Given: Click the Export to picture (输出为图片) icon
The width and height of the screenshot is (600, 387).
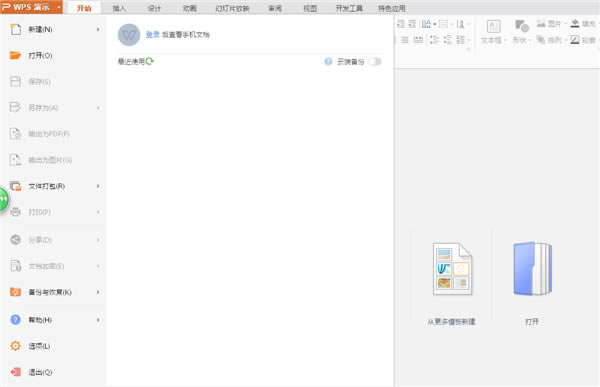Looking at the screenshot, I should (x=15, y=160).
